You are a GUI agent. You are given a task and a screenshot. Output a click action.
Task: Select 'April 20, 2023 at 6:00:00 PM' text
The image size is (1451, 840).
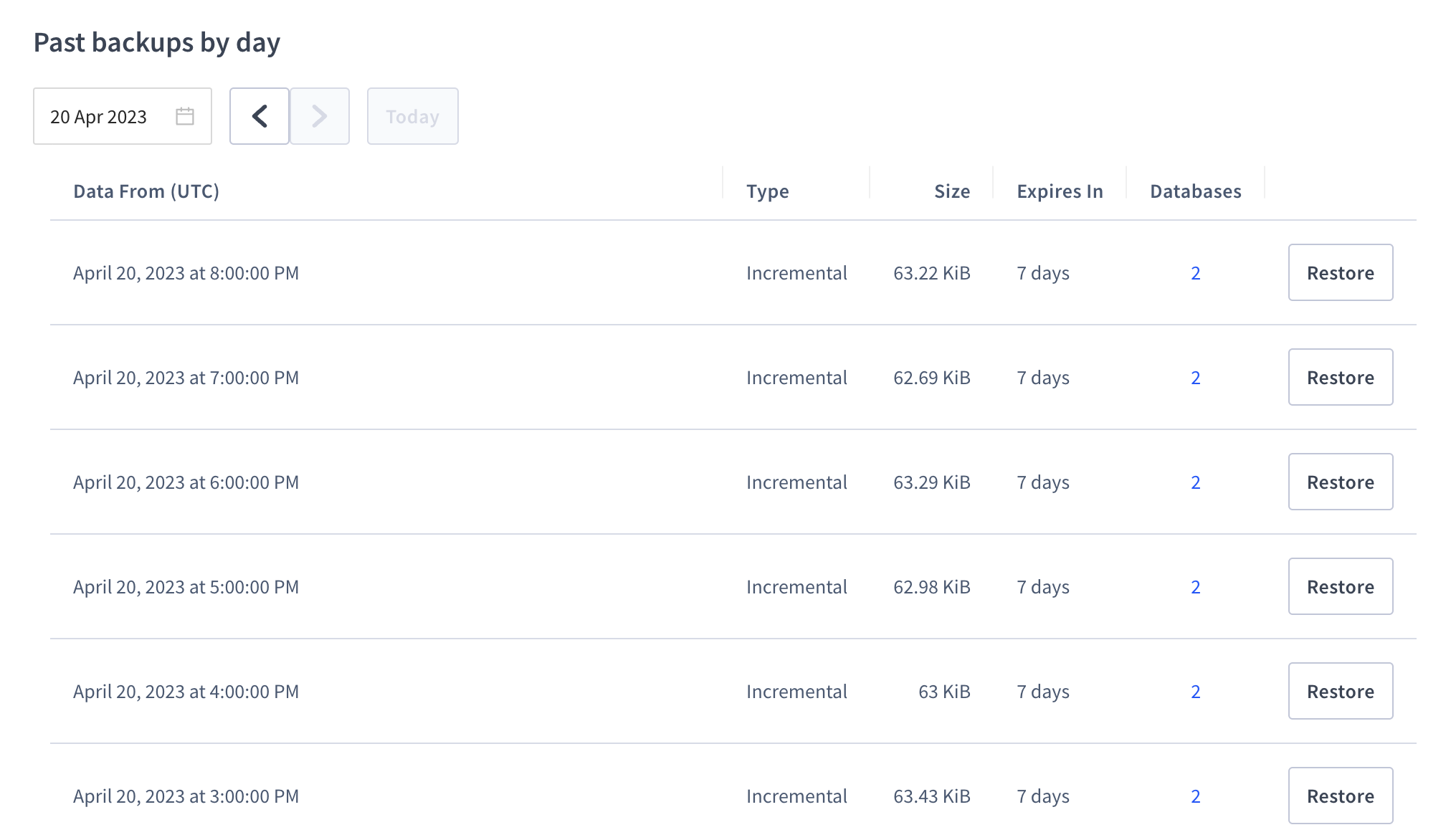click(x=186, y=482)
